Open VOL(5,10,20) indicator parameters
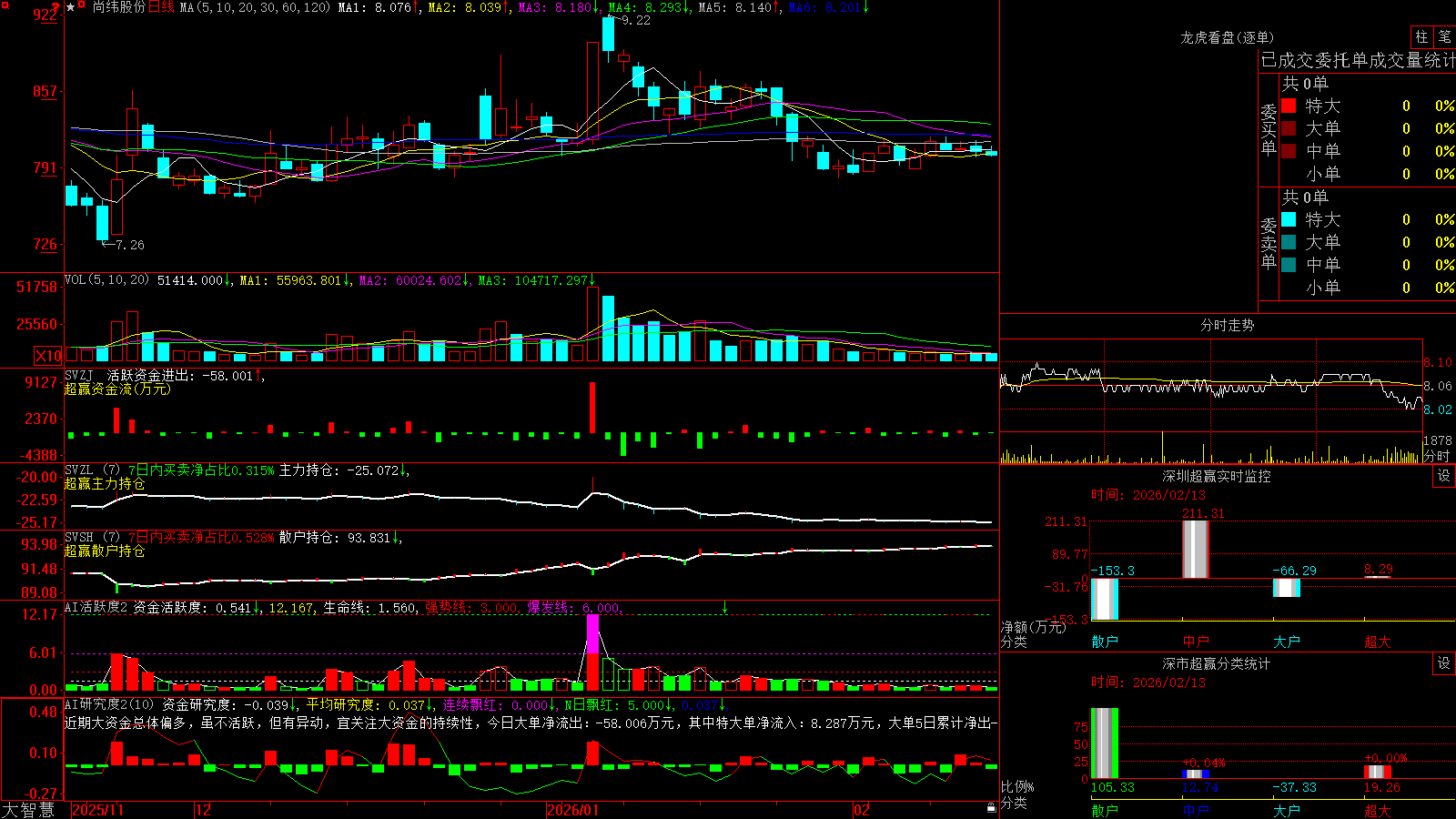Viewport: 1456px width, 819px height. [106, 280]
